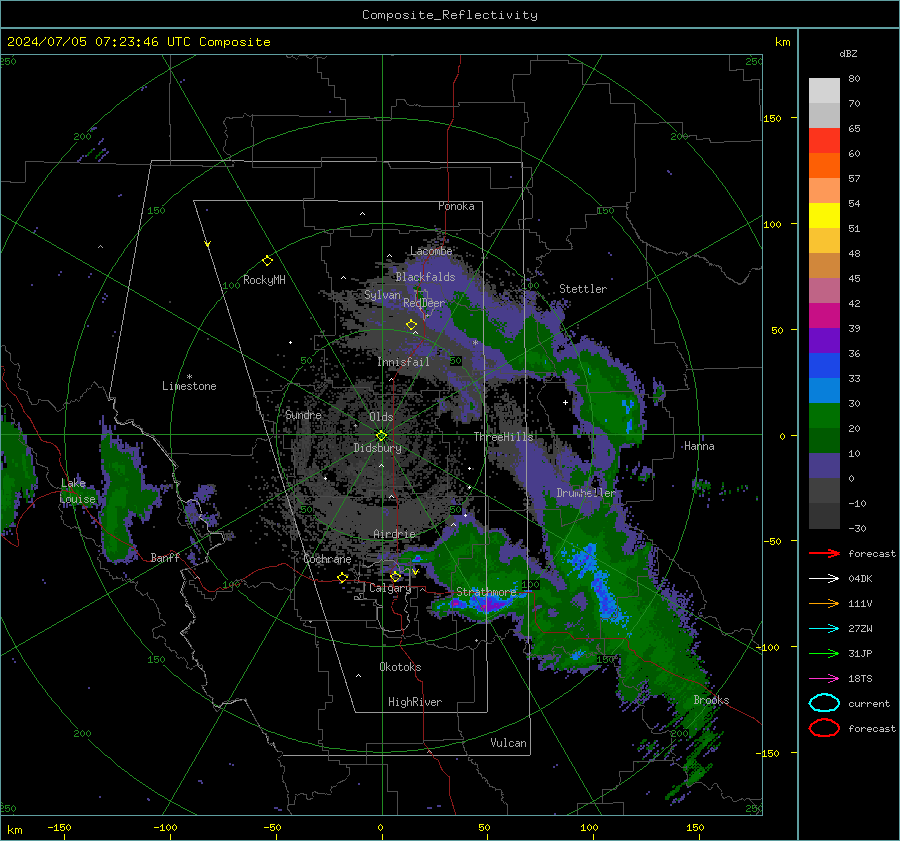
Task: Select the 10 dBZ slate-purple swatch
Action: pyautogui.click(x=824, y=465)
